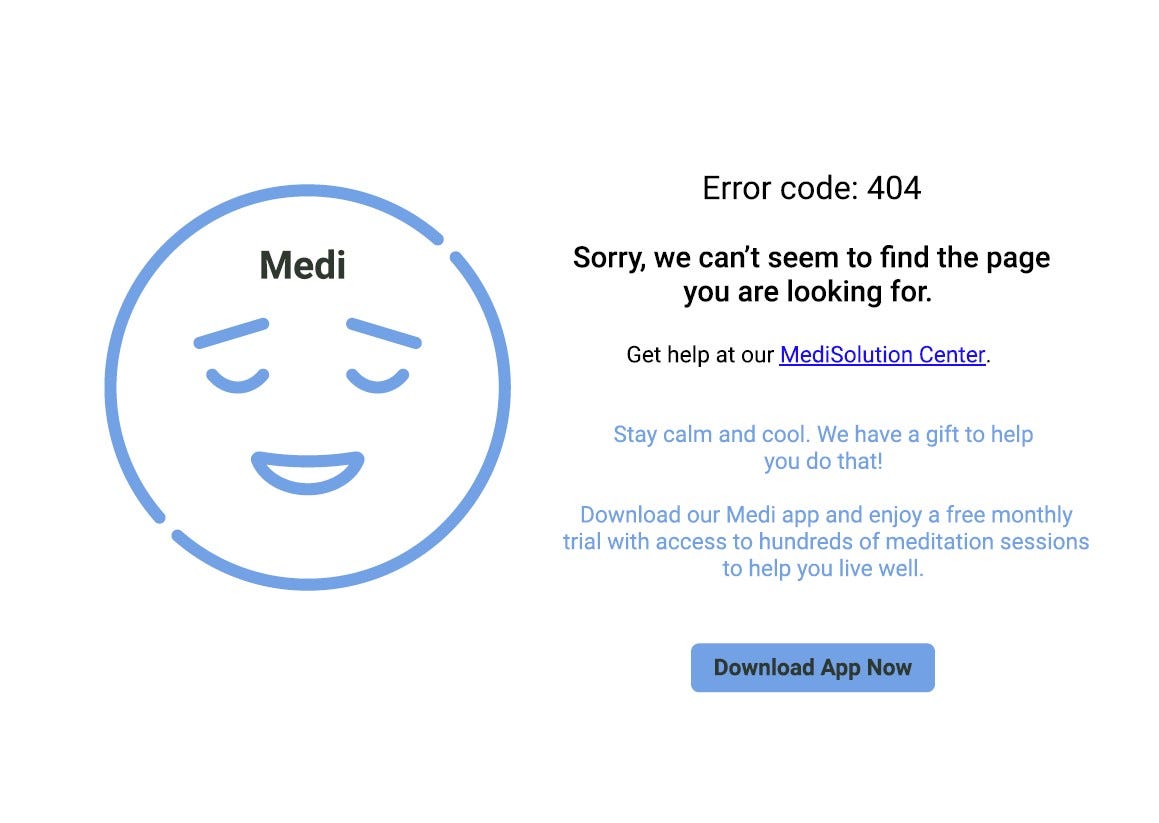Click the gap in the circle near the Medi wordmark
Image resolution: width=1159 pixels, height=823 pixels.
[x=448, y=246]
